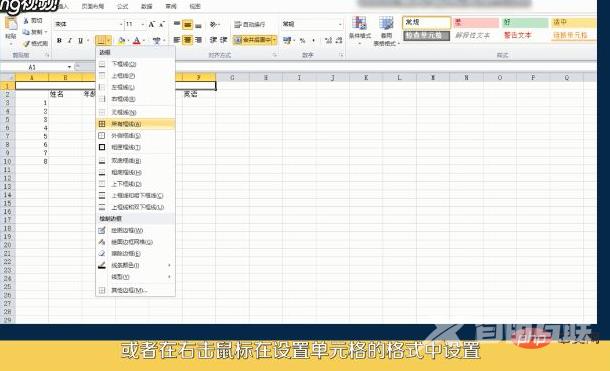Switch to Review tab (审阅)
The image size is (610, 371).
point(171,6)
